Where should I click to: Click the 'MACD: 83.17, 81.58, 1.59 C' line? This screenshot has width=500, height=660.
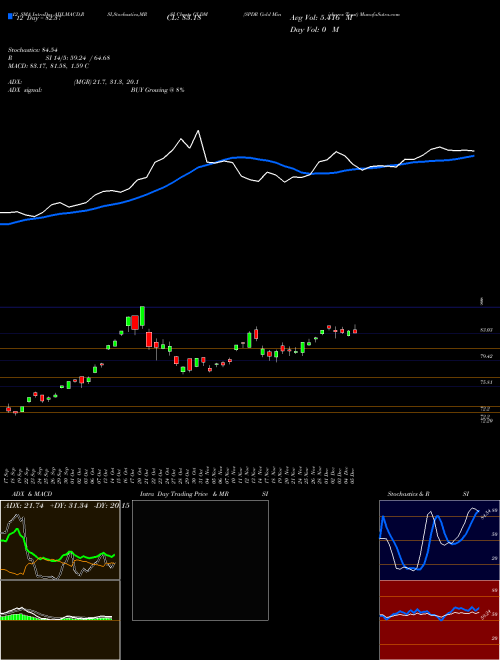pyautogui.click(x=48, y=66)
